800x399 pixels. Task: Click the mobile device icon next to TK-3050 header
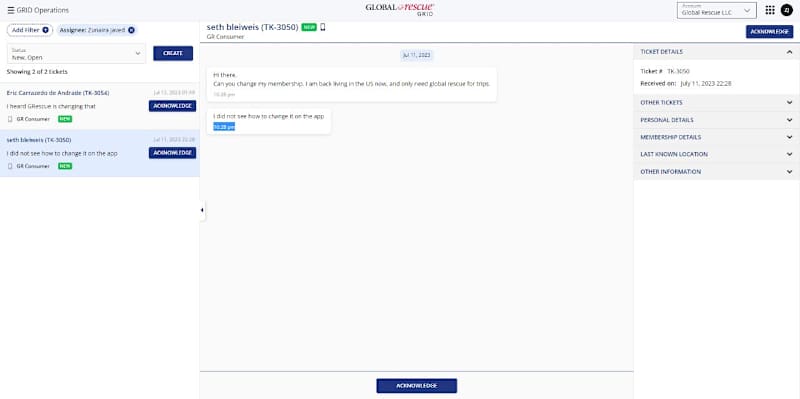click(322, 27)
